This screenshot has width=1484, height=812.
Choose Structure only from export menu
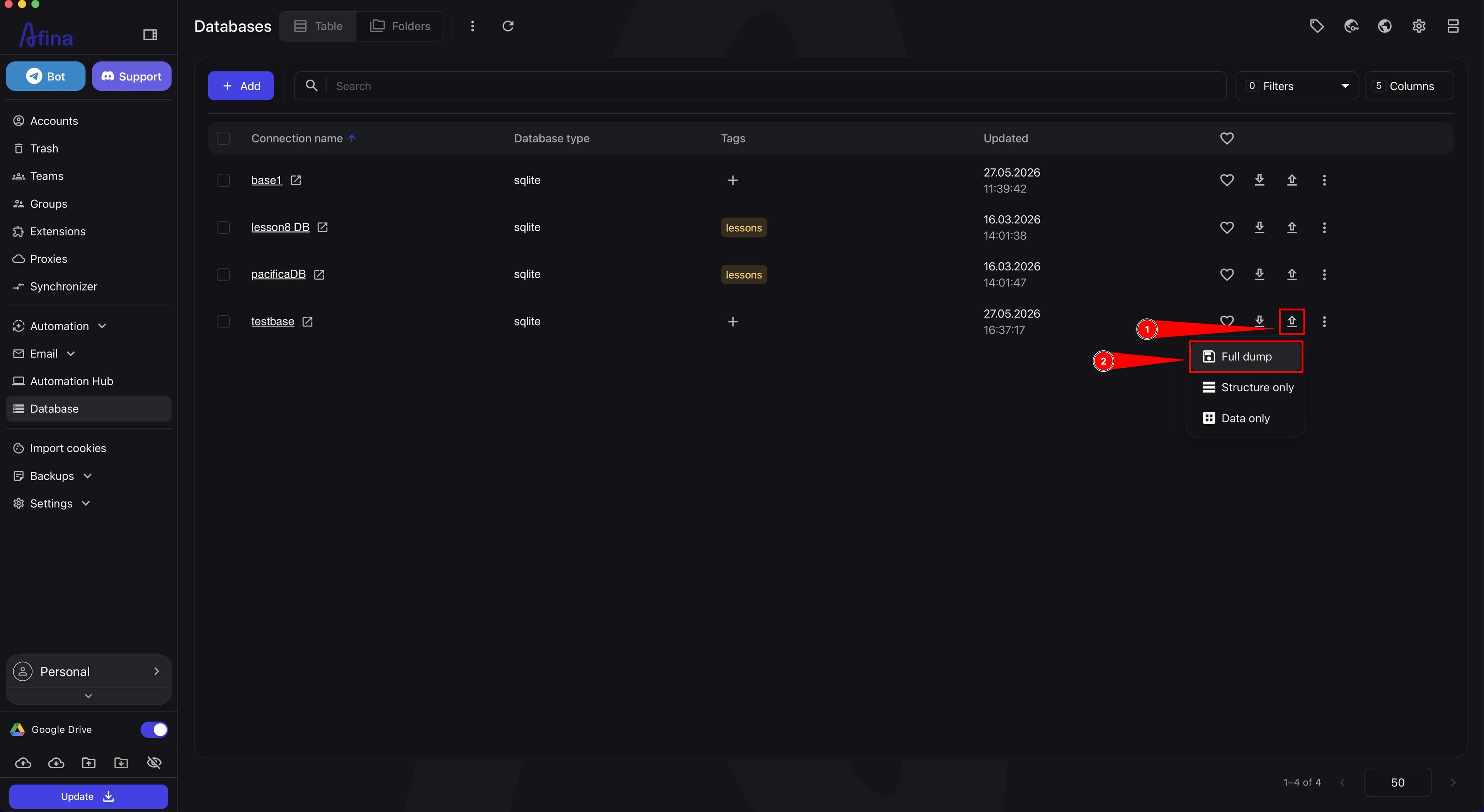[x=1246, y=387]
